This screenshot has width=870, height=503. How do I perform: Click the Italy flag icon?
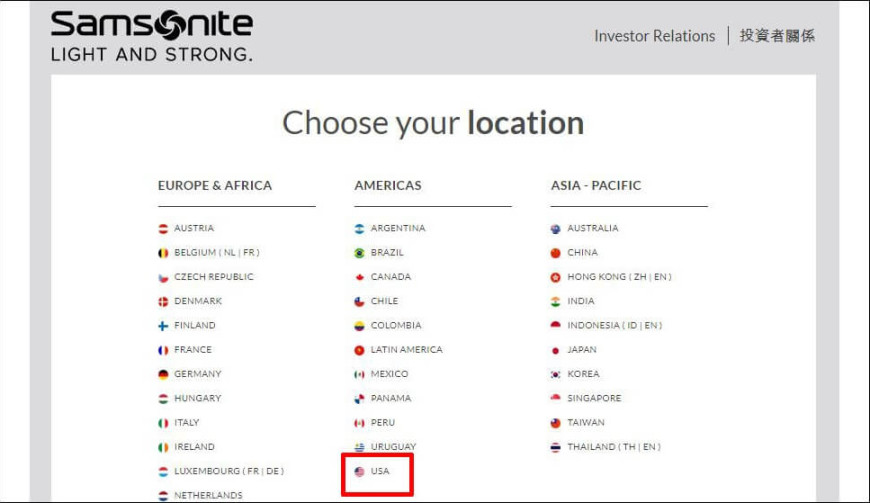163,423
